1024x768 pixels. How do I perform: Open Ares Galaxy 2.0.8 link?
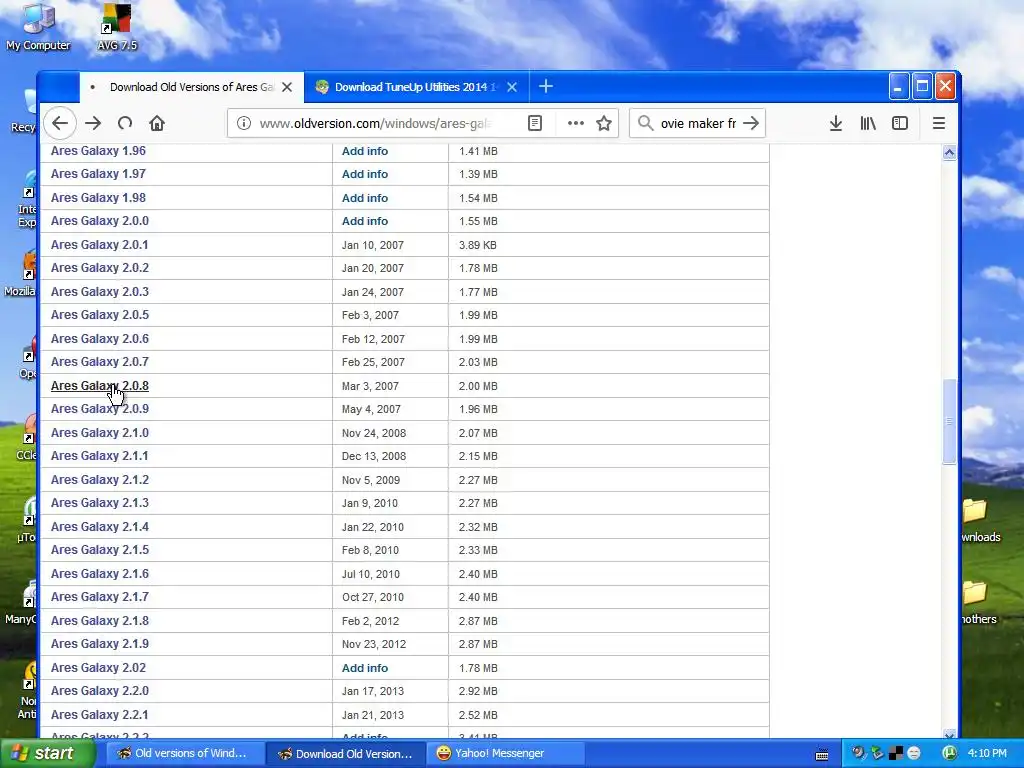[x=100, y=385]
